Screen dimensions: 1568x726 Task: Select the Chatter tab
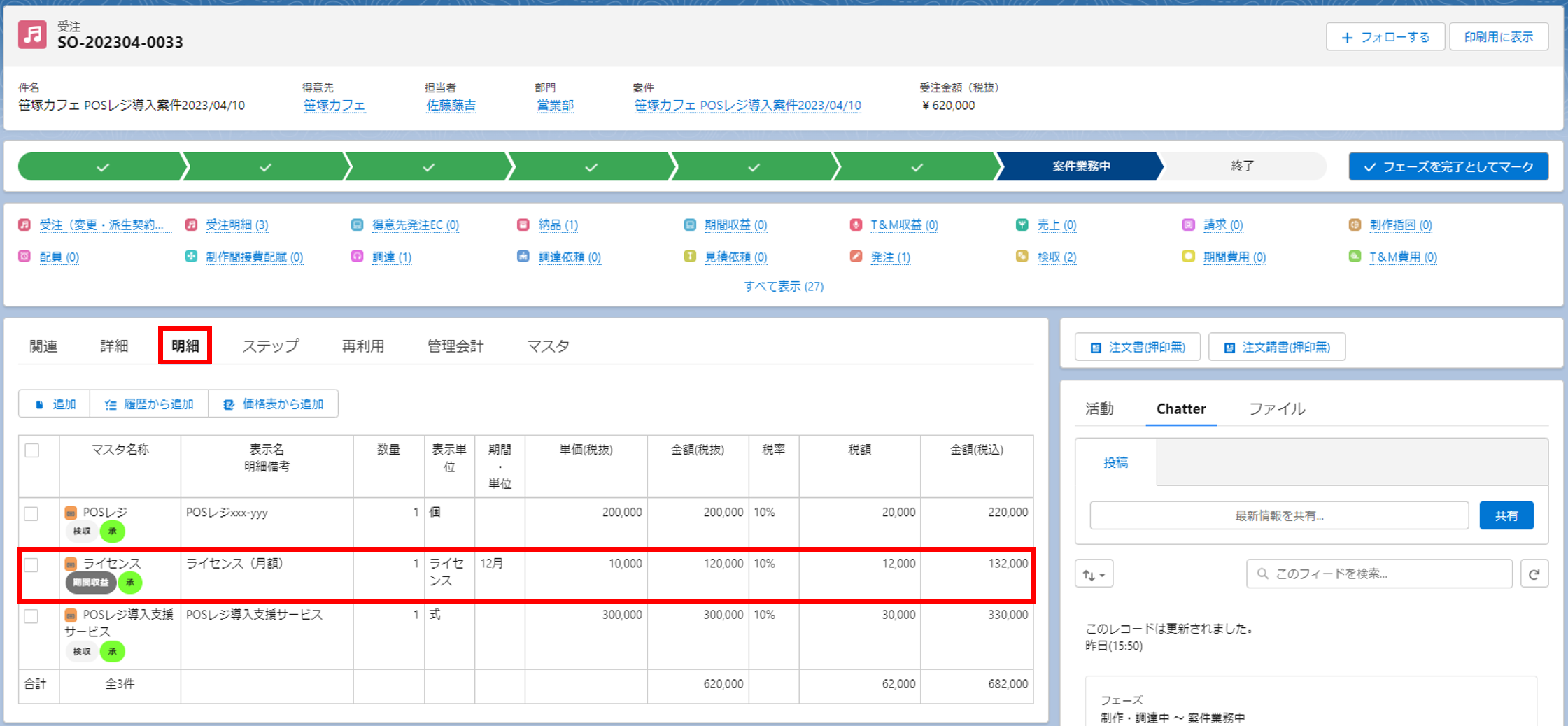coord(1181,409)
